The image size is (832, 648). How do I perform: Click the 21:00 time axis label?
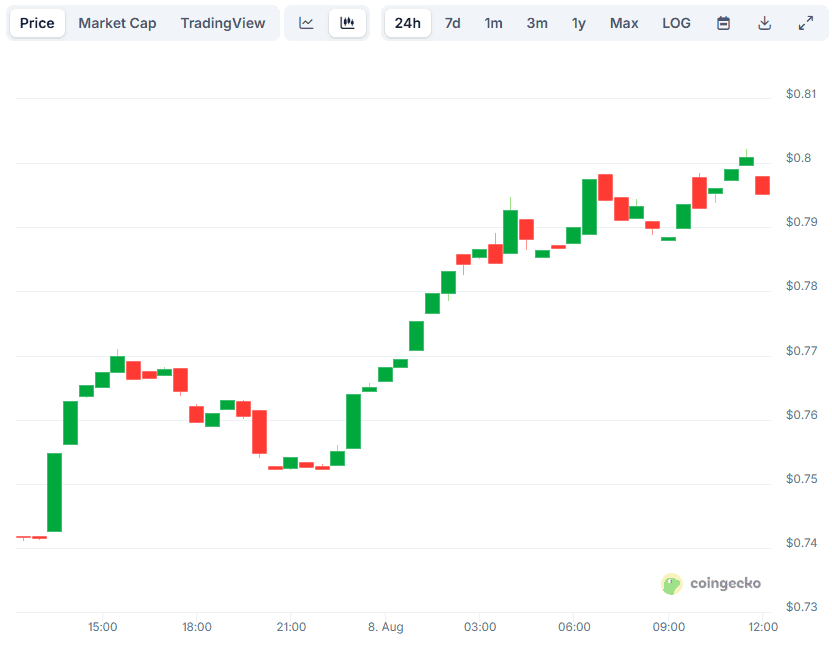(x=291, y=627)
